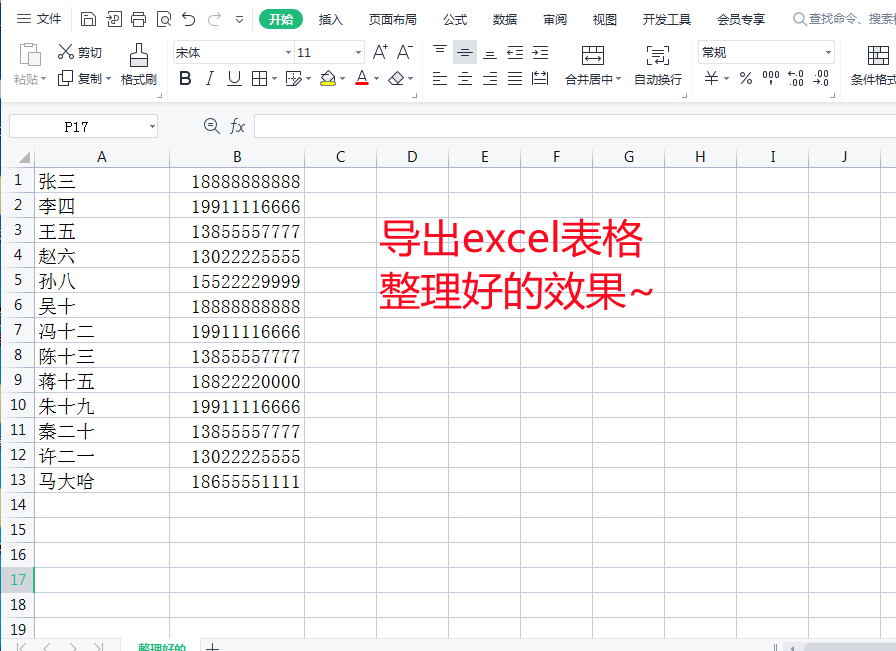Click the Cut (剪切) tool

click(x=79, y=52)
